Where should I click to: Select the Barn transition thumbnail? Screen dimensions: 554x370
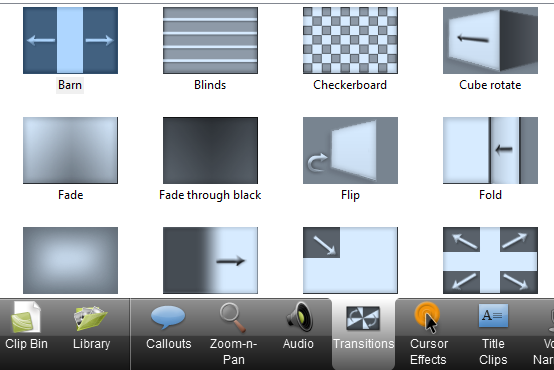(x=70, y=40)
